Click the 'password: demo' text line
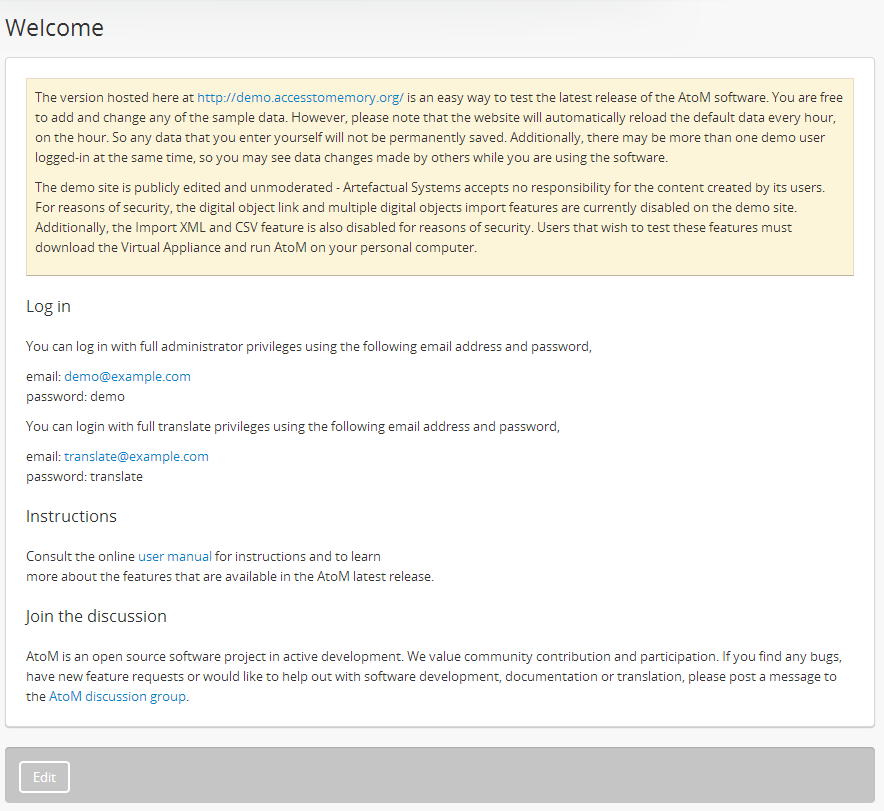Image resolution: width=884 pixels, height=811 pixels. click(x=75, y=397)
